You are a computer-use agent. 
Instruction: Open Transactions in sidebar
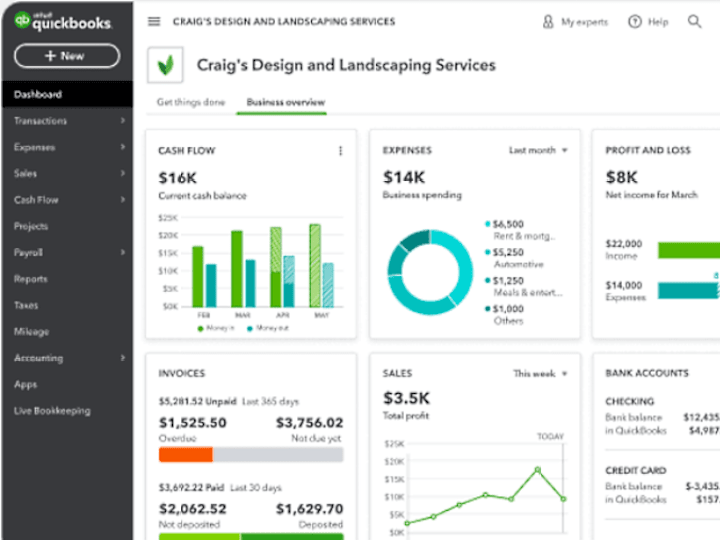point(40,121)
